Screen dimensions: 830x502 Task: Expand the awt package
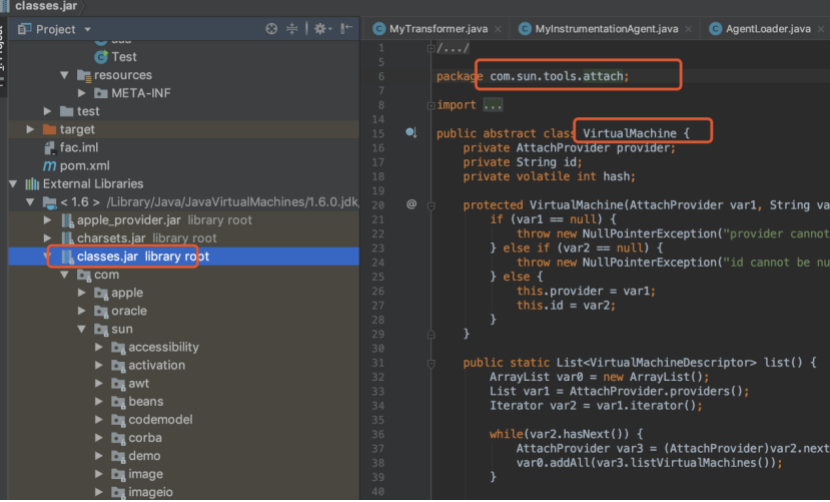[98, 383]
